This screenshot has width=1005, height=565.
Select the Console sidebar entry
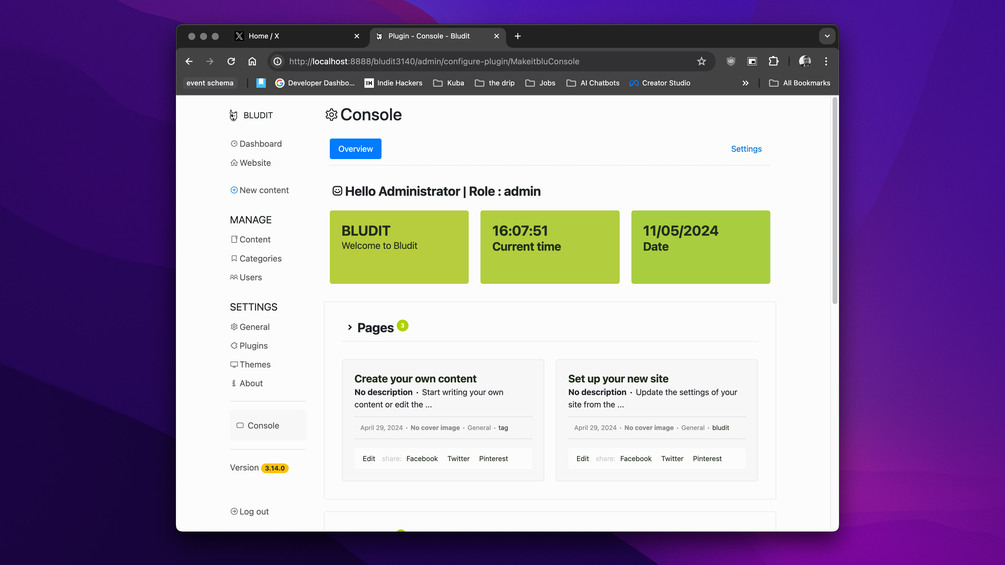coord(268,425)
